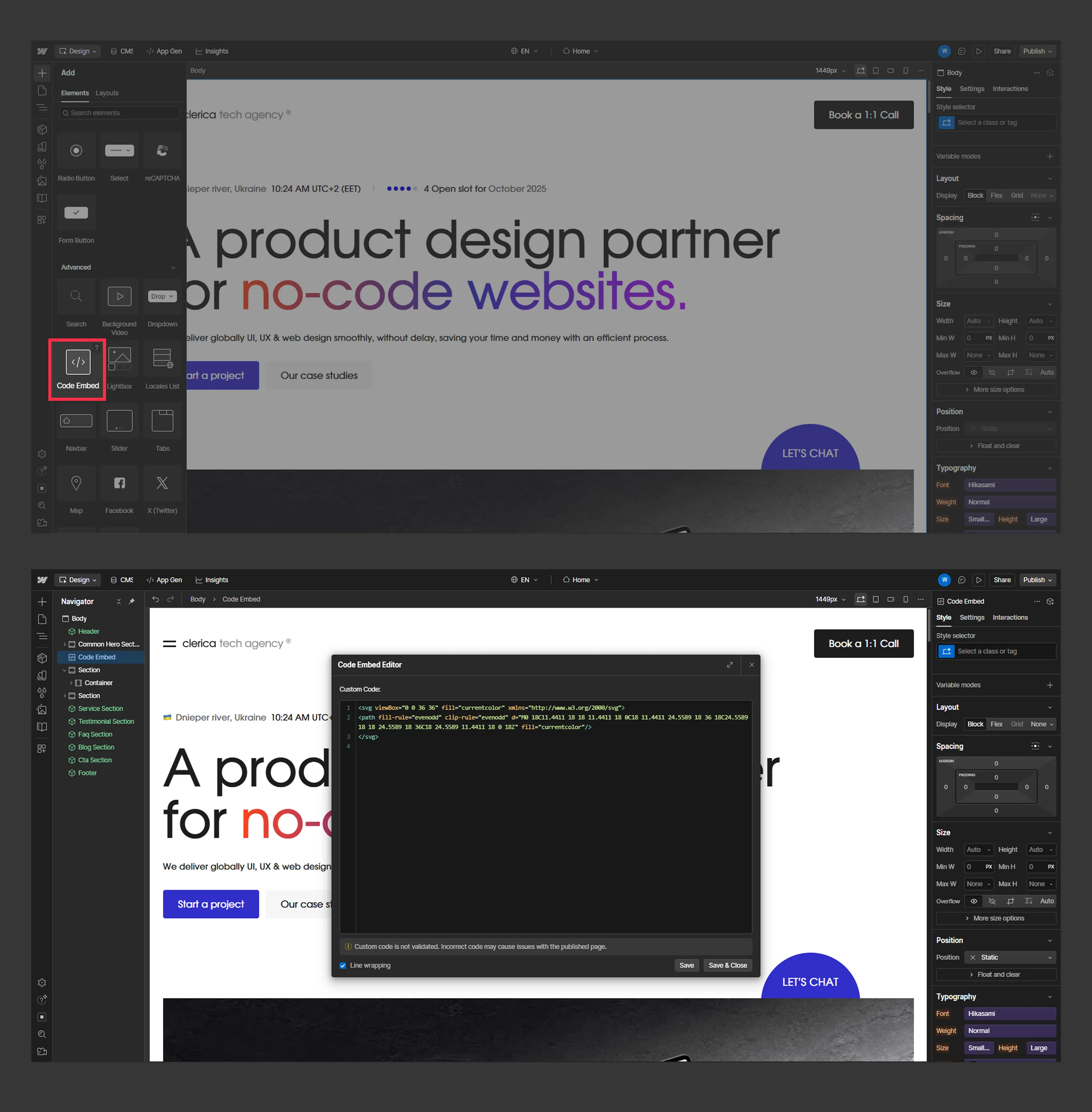Open the Interactions tab in the lower style panel
Image resolution: width=1092 pixels, height=1112 pixels.
pyautogui.click(x=1009, y=618)
